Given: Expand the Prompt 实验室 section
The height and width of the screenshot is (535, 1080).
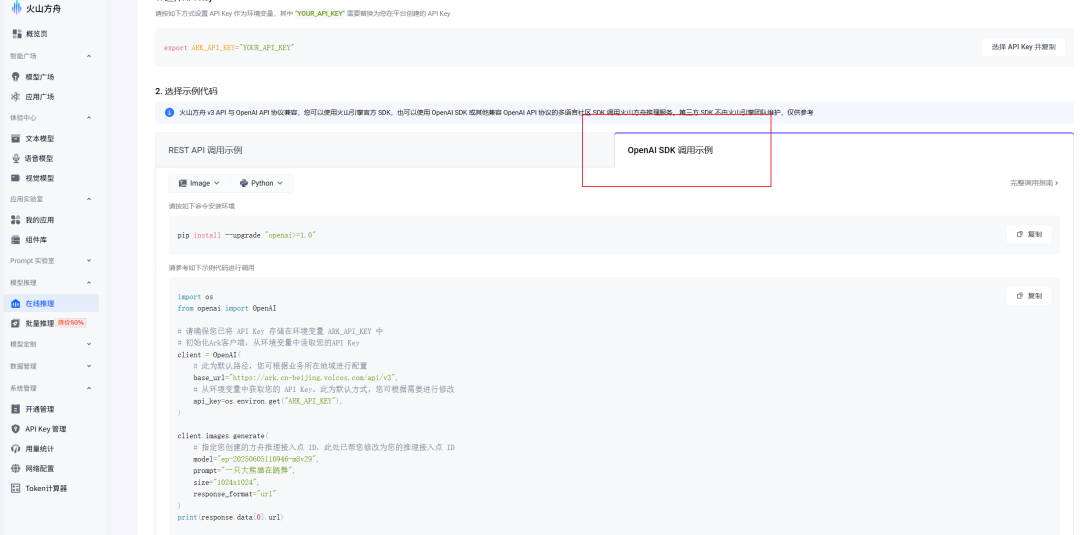Looking at the screenshot, I should pyautogui.click(x=89, y=261).
